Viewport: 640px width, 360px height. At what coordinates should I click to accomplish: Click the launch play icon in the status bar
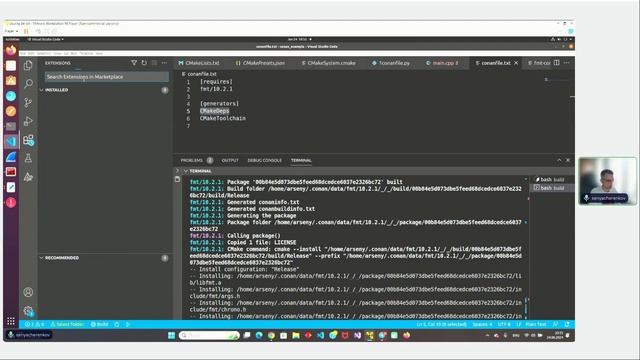(x=128, y=324)
